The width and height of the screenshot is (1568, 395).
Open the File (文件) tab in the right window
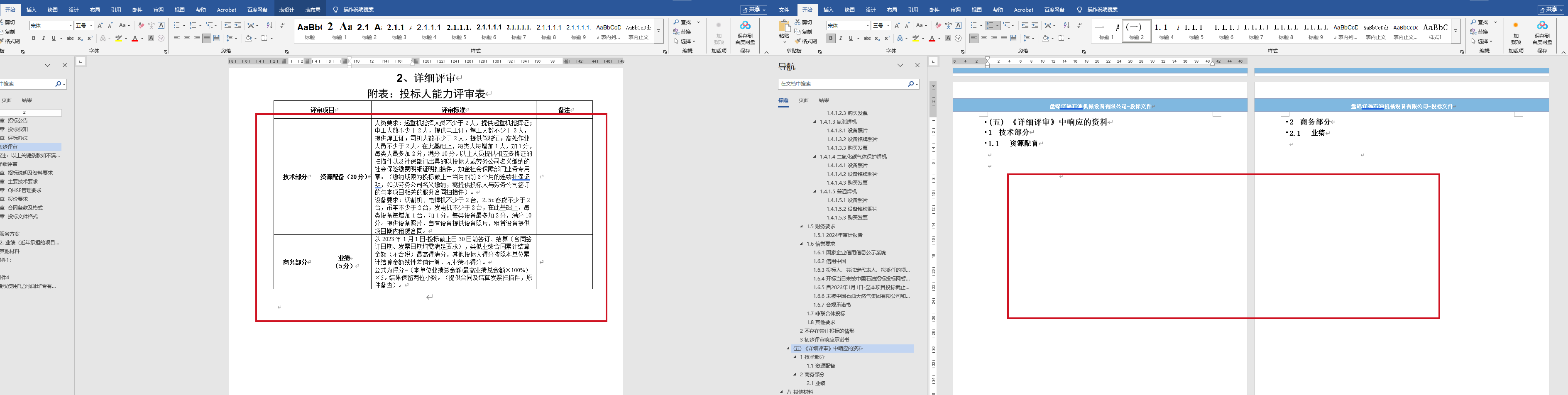click(784, 10)
